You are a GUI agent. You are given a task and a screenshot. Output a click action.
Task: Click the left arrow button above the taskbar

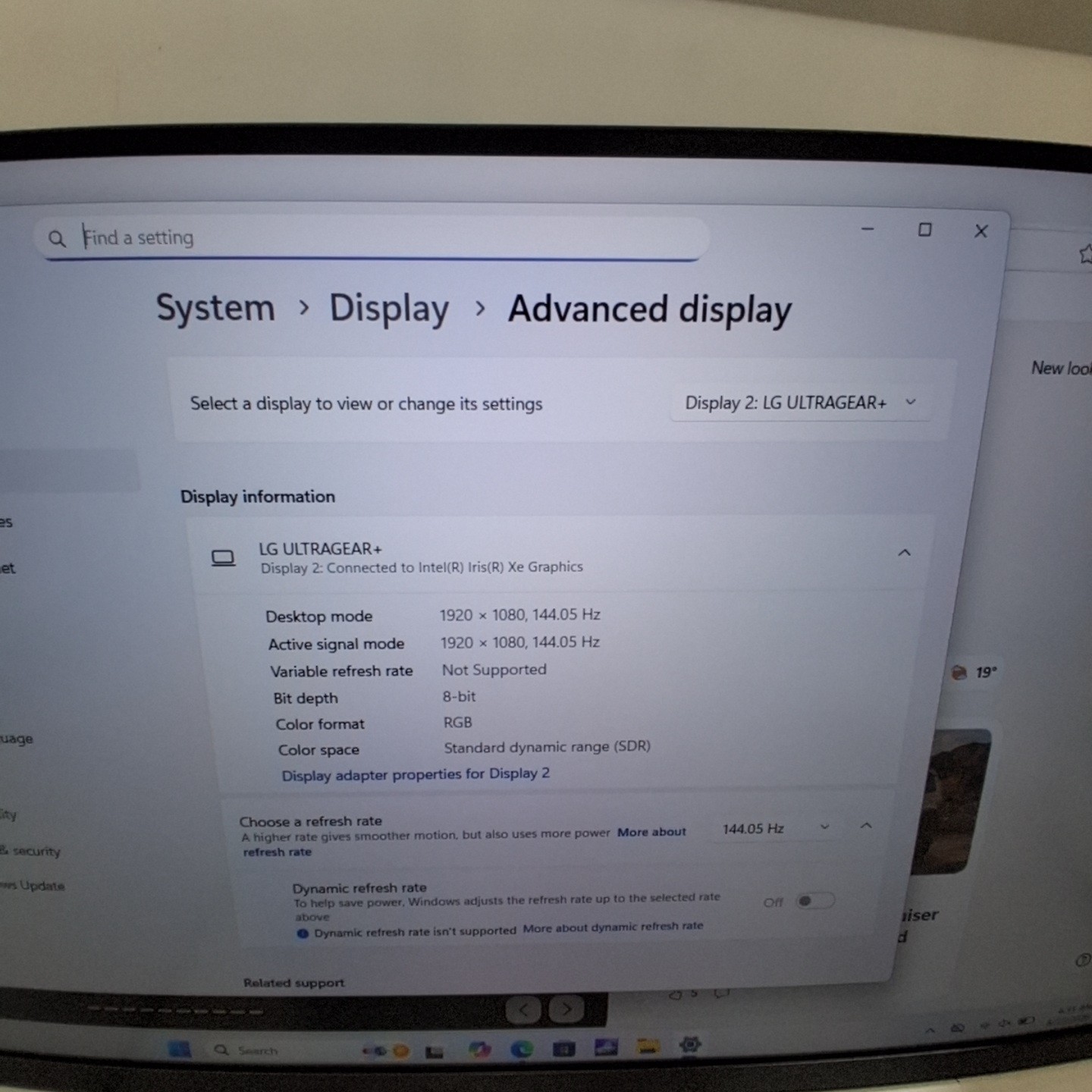point(523,1009)
